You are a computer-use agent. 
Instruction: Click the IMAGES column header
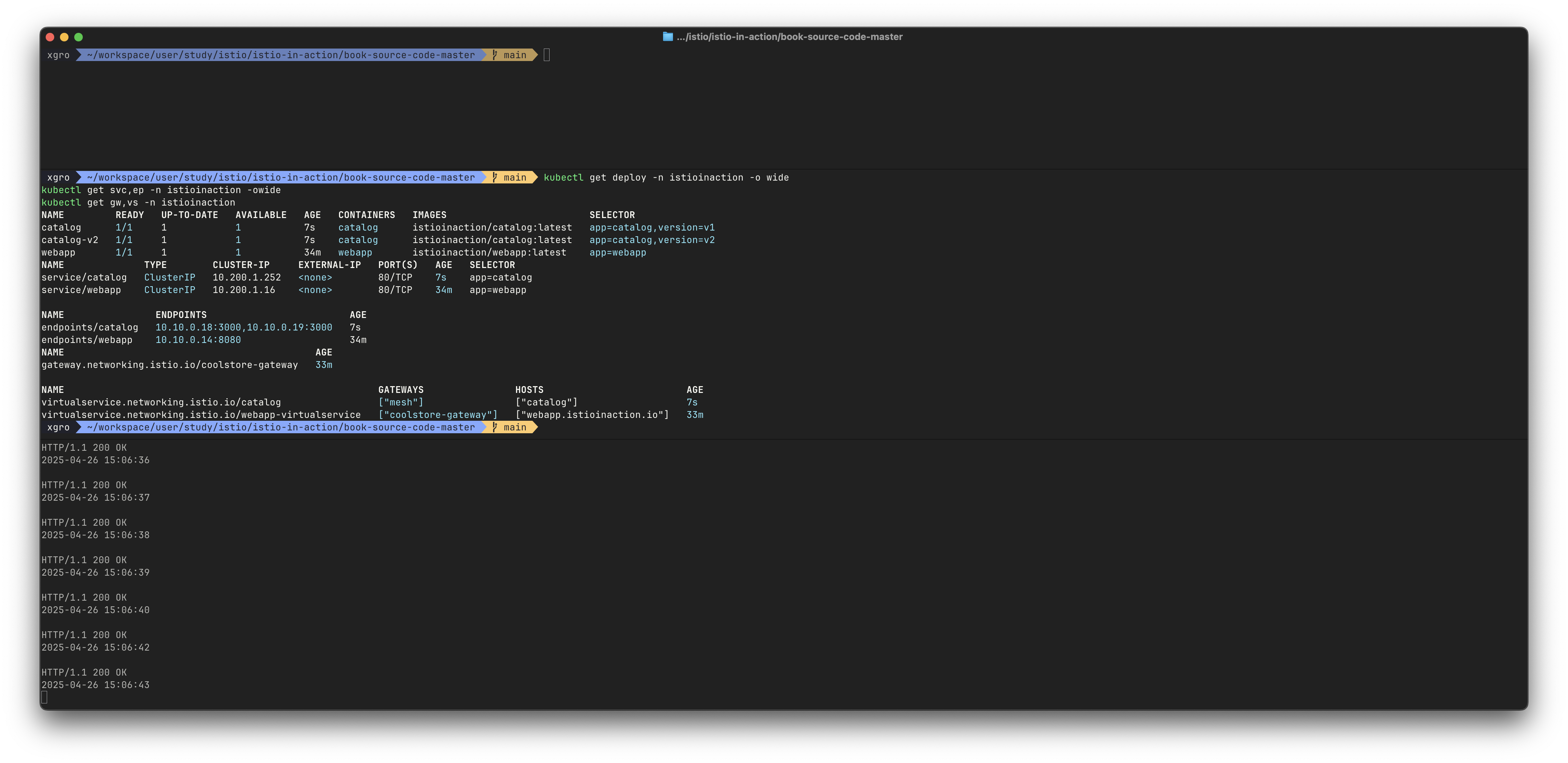coord(429,215)
